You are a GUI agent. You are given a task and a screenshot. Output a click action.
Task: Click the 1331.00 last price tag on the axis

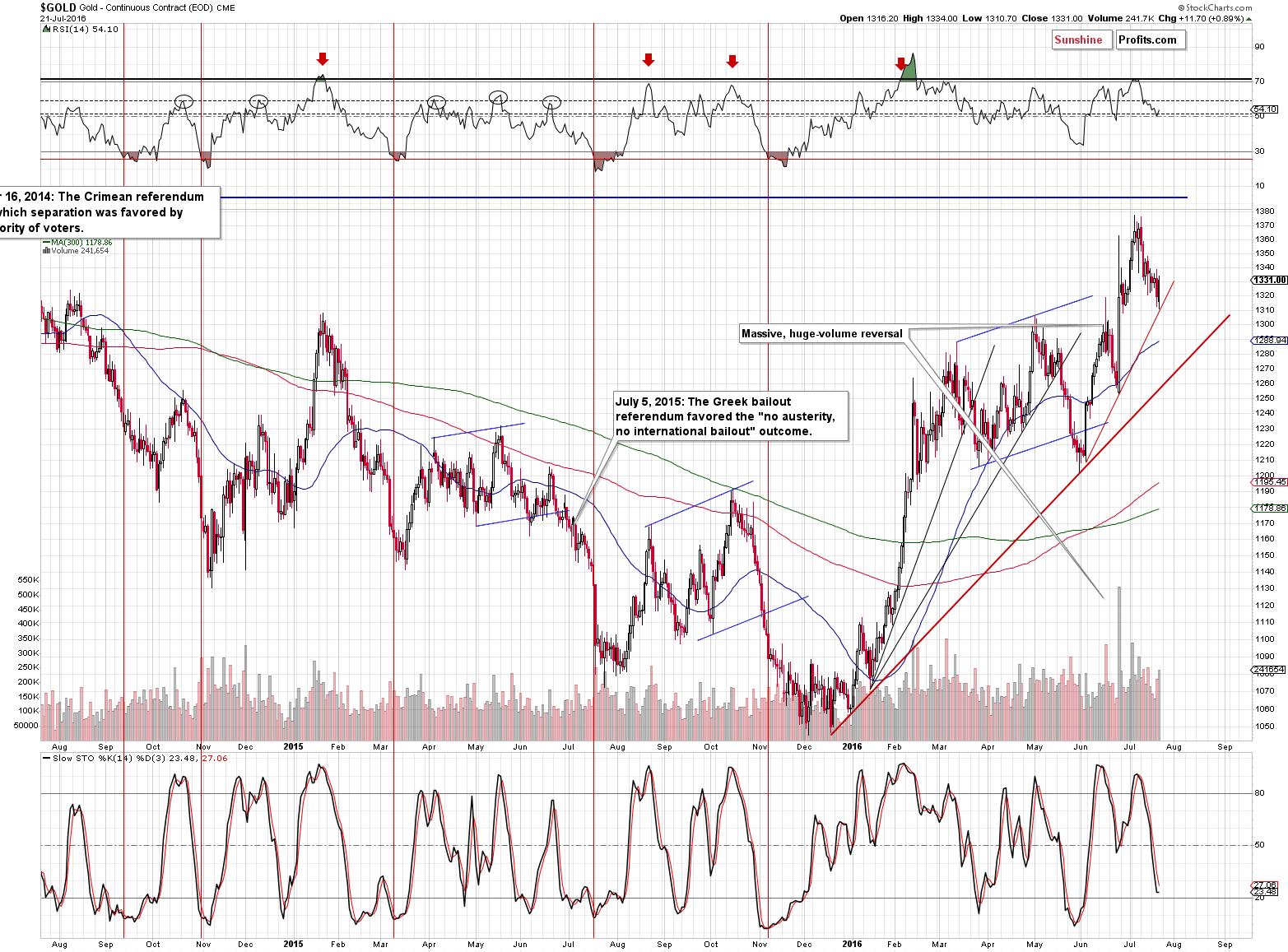tap(1270, 280)
